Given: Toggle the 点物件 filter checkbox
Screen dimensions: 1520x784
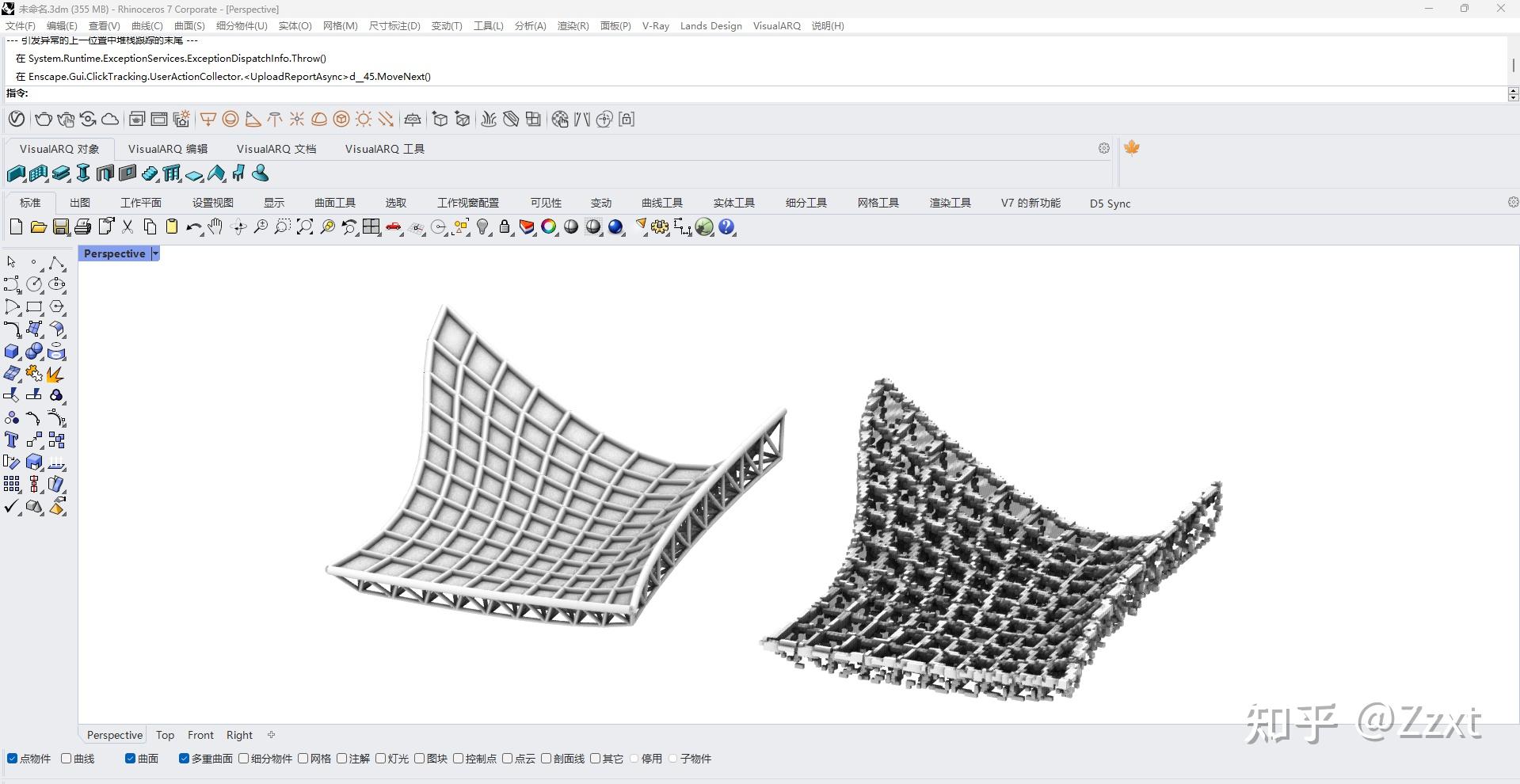Looking at the screenshot, I should pos(12,759).
